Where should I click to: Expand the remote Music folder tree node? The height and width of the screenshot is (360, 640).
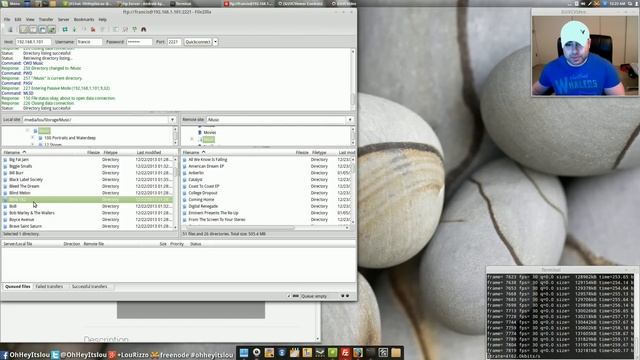coord(192,139)
